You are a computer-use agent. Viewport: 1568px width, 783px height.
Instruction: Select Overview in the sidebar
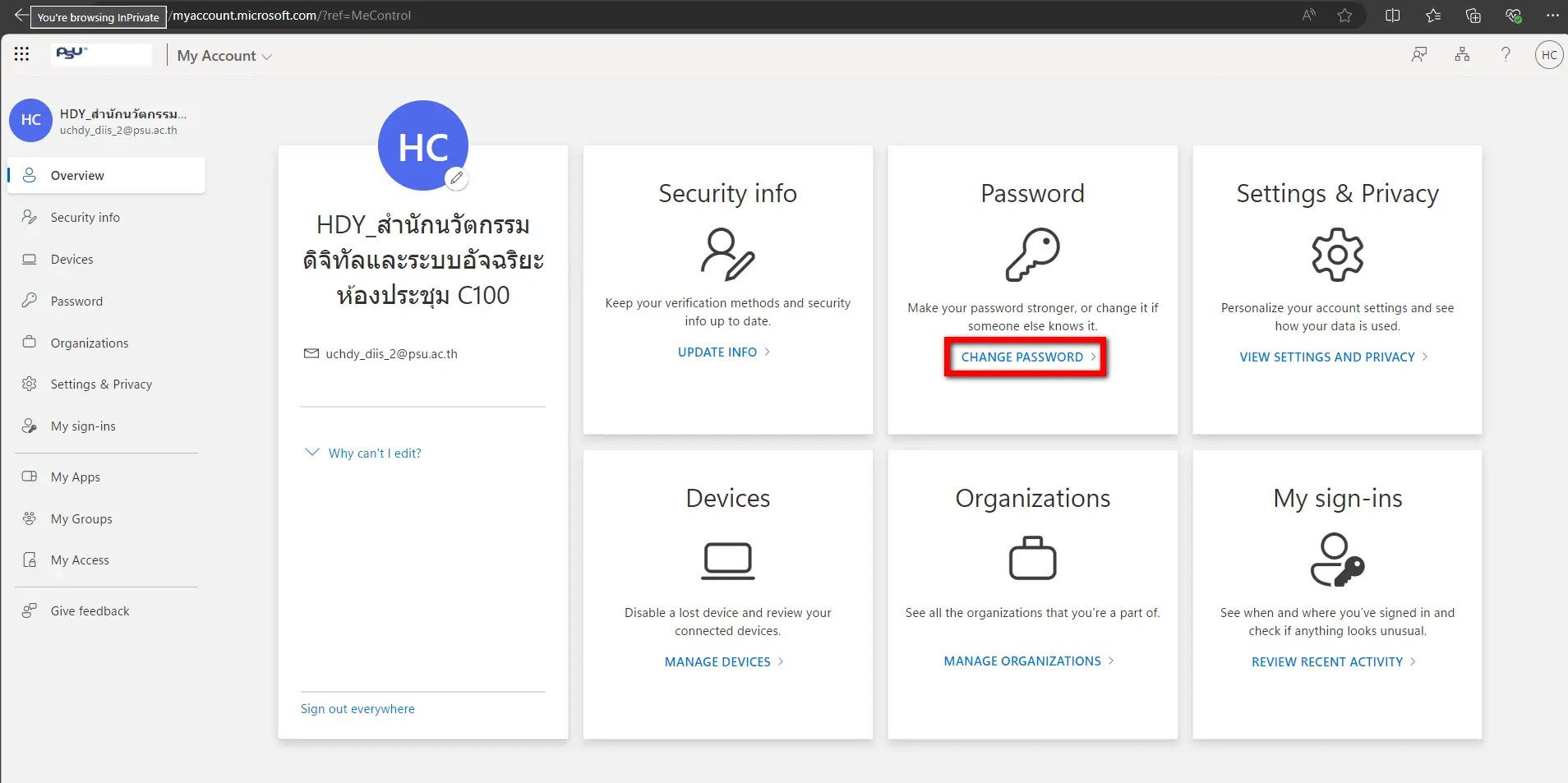pyautogui.click(x=106, y=175)
